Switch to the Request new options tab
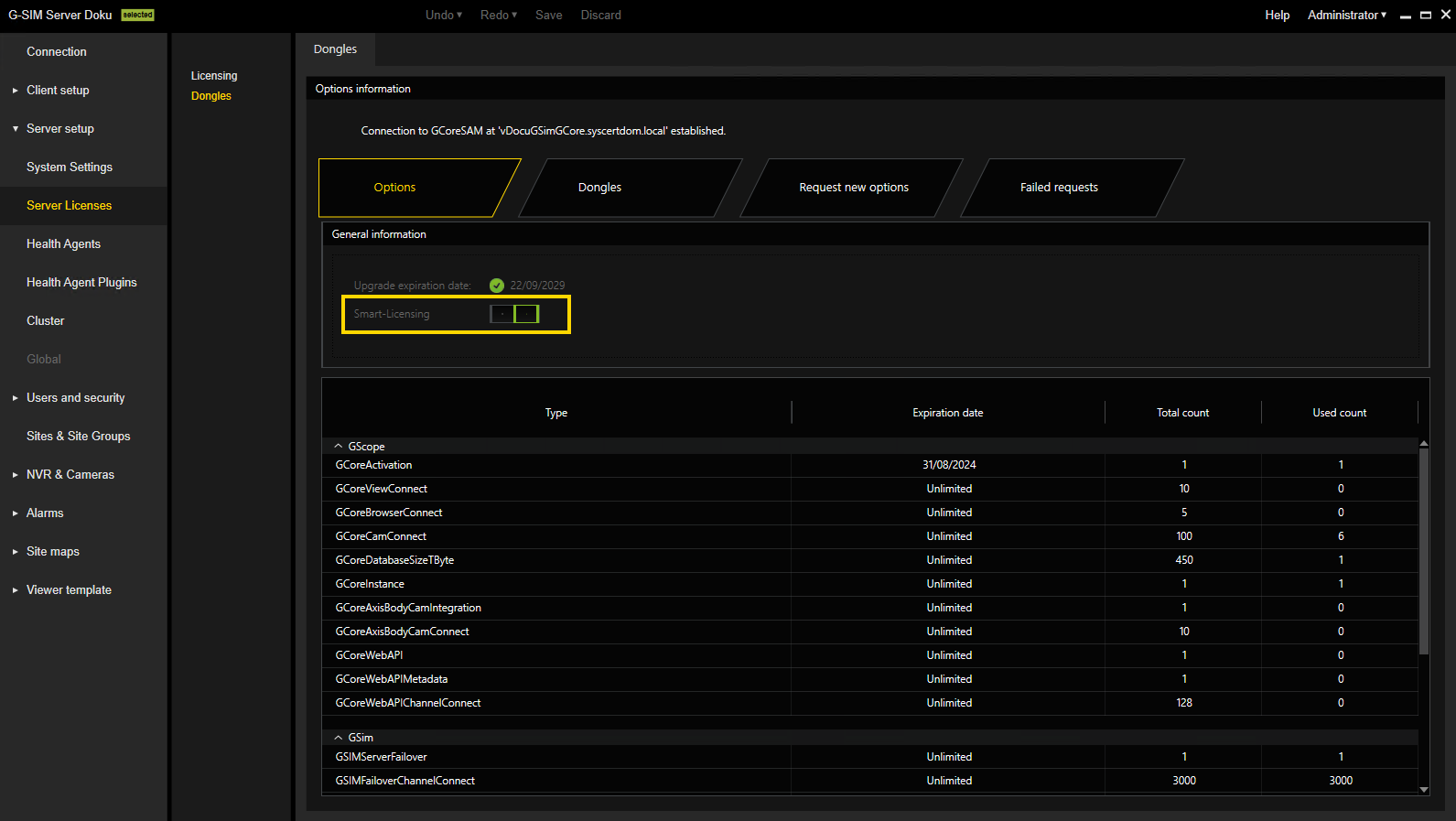Screen dimensions: 1456x821 click(x=853, y=188)
